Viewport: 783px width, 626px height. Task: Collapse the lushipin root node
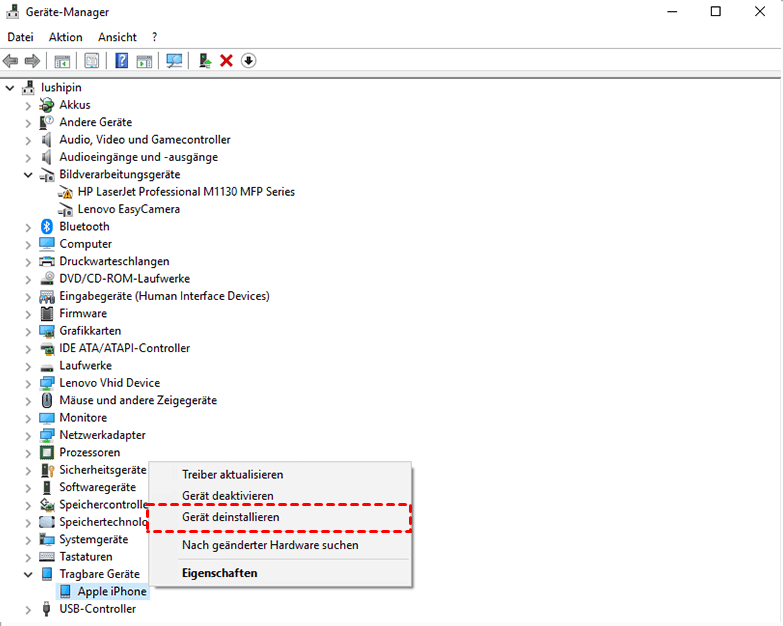point(10,88)
